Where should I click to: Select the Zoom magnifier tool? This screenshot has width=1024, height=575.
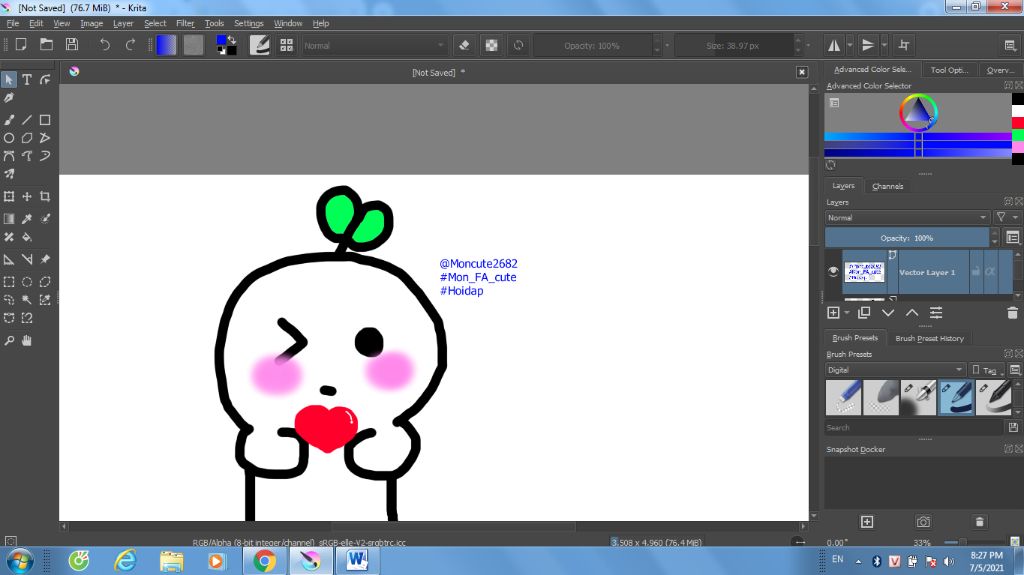pos(9,340)
